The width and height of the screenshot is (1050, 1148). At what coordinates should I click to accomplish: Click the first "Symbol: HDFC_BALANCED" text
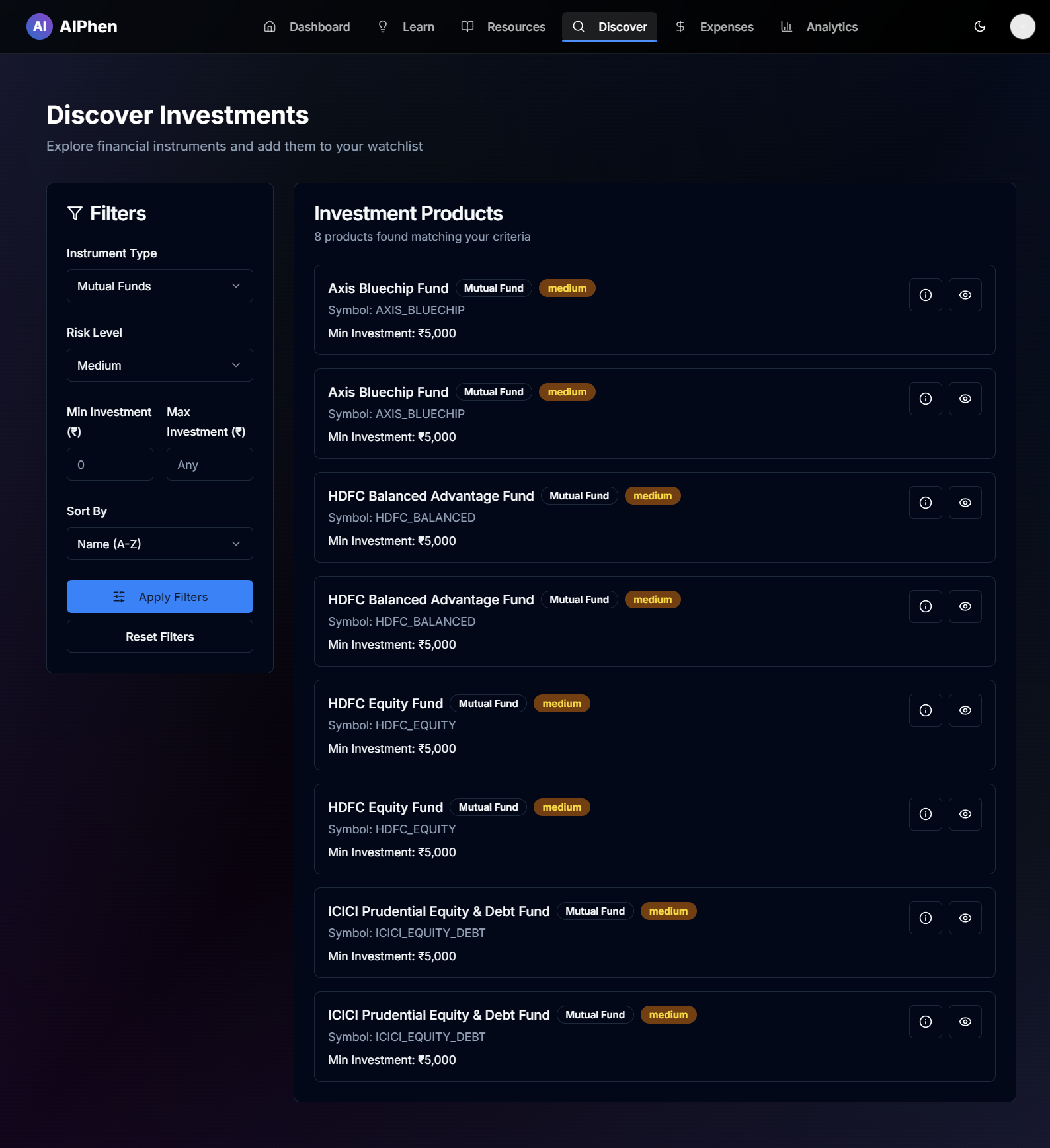coord(401,518)
